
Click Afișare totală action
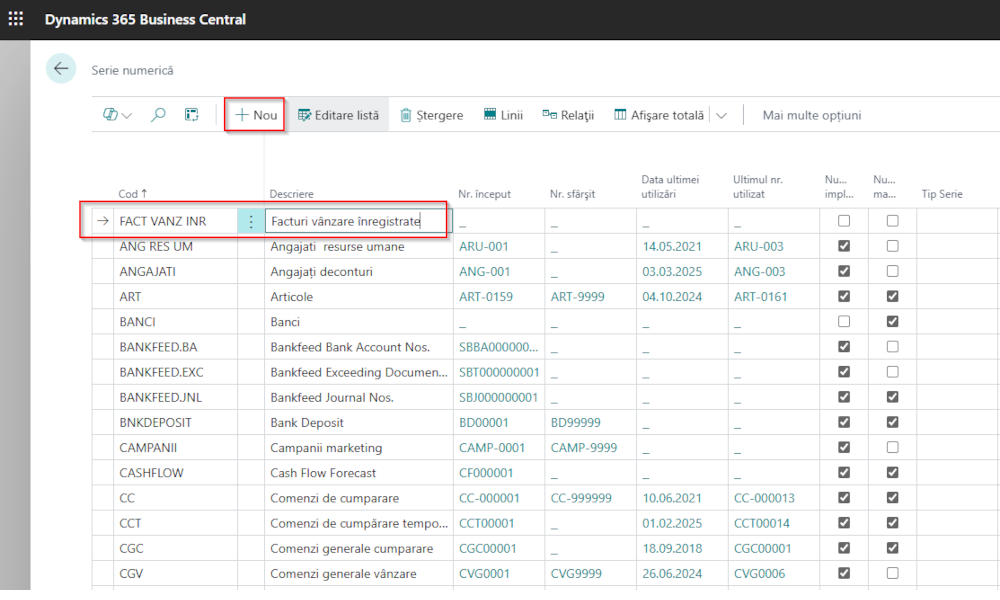point(659,115)
